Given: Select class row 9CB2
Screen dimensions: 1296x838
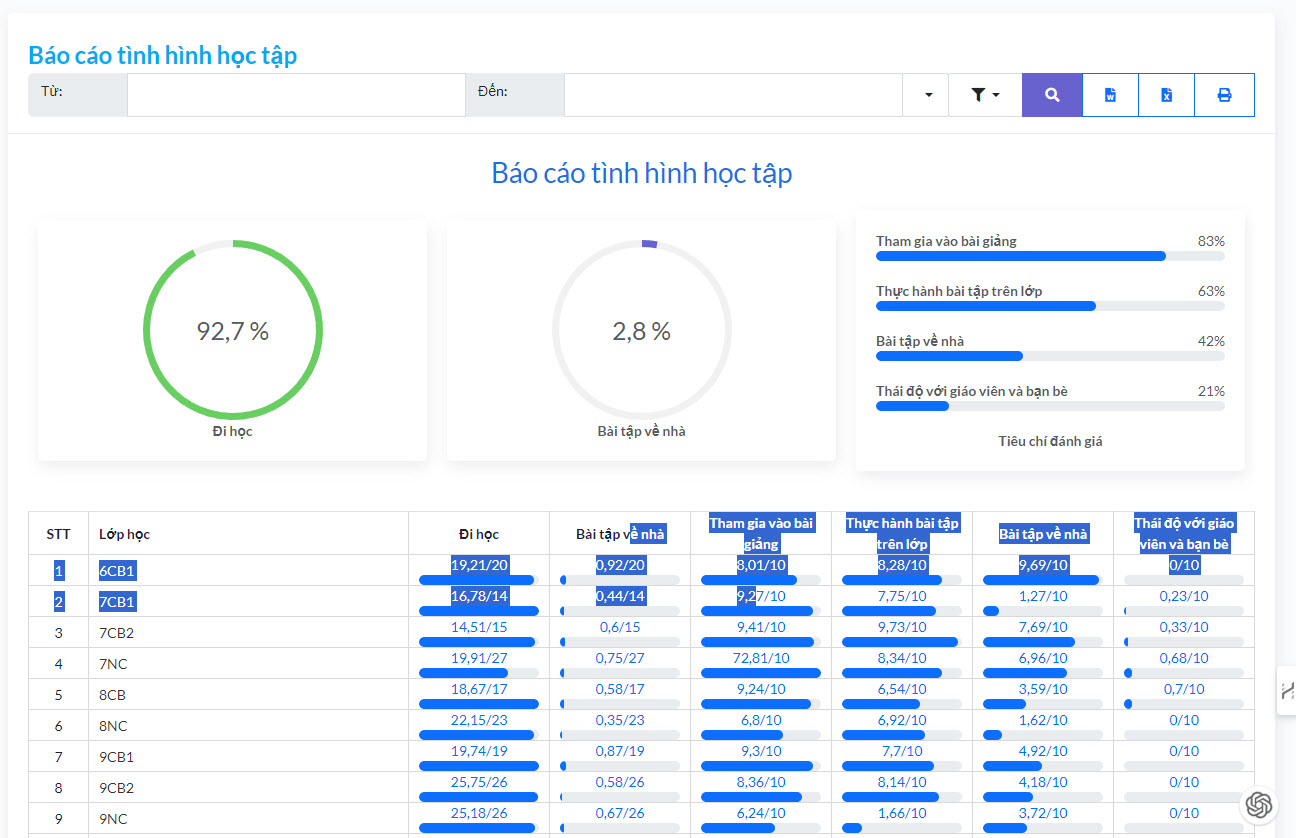Looking at the screenshot, I should (641, 788).
